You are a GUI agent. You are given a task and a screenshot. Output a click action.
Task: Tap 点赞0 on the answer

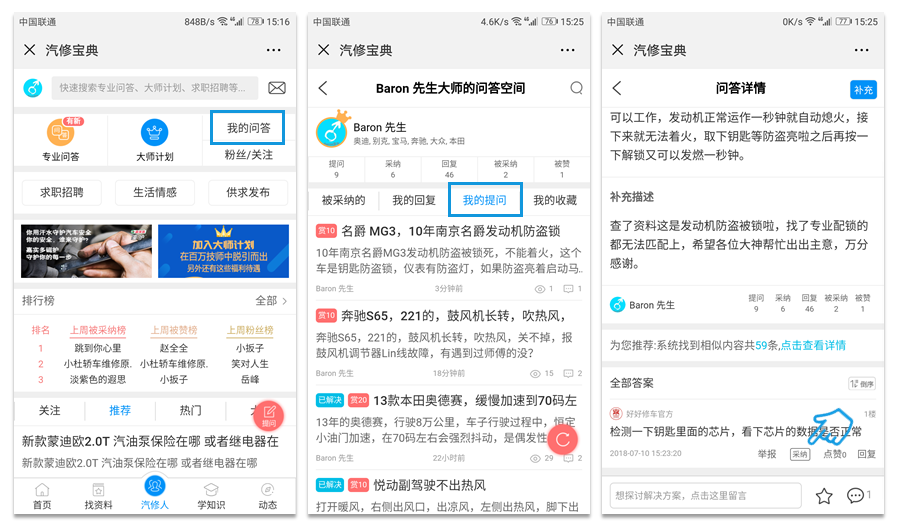[x=835, y=454]
